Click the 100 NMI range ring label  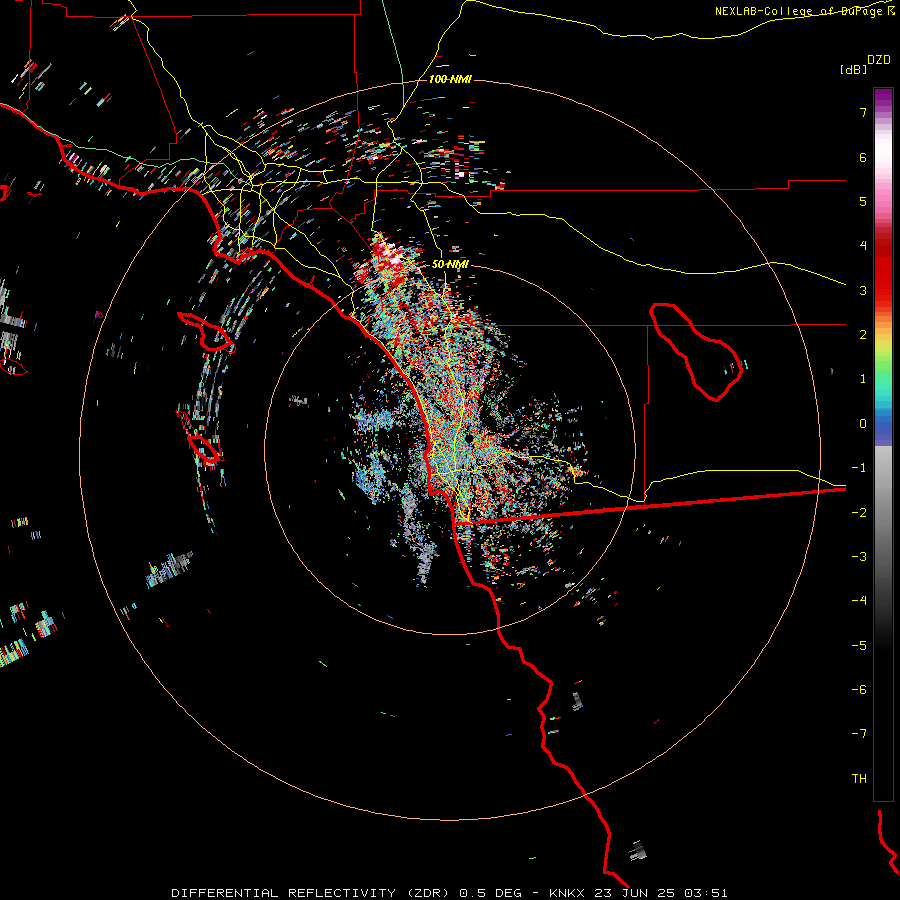450,79
